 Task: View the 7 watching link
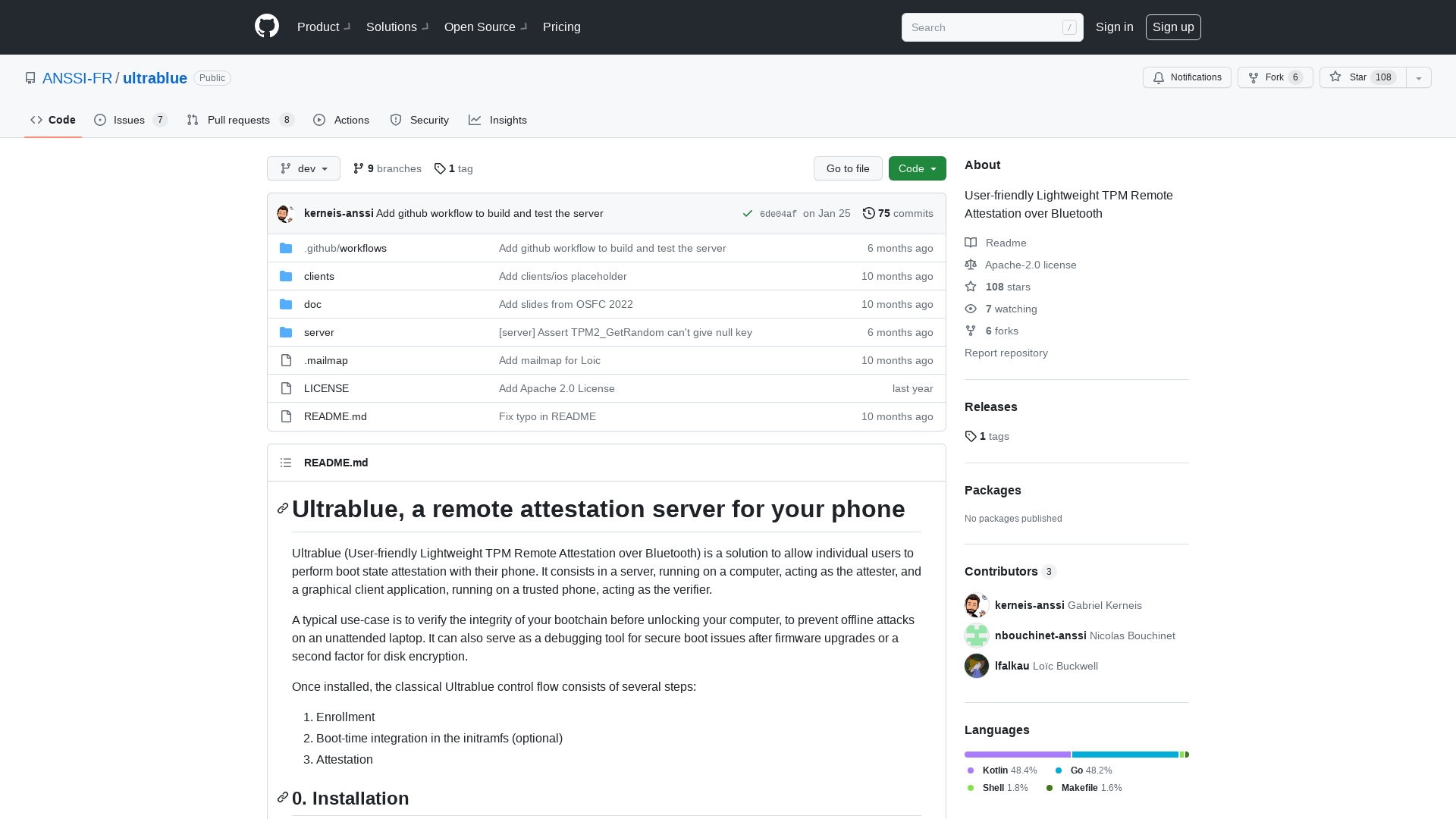tap(1001, 309)
